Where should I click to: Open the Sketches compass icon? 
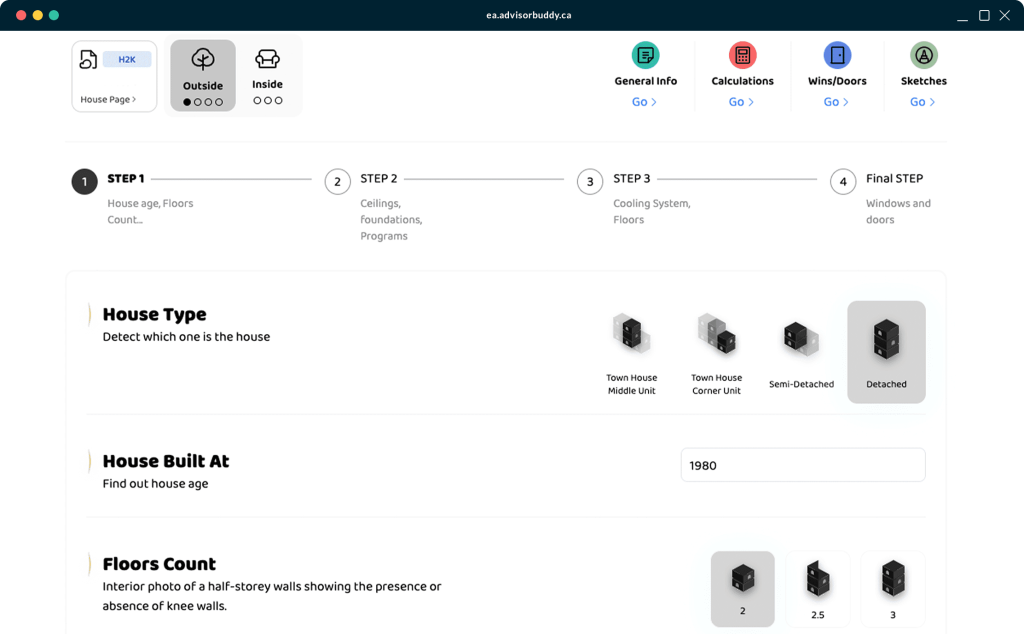(923, 55)
